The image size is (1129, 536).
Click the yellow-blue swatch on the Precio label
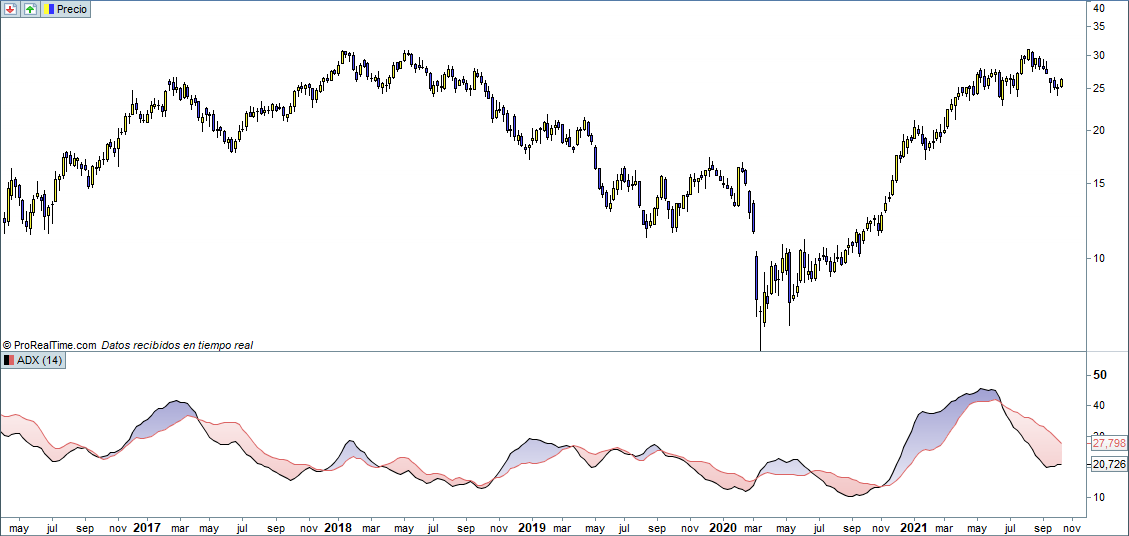(49, 9)
